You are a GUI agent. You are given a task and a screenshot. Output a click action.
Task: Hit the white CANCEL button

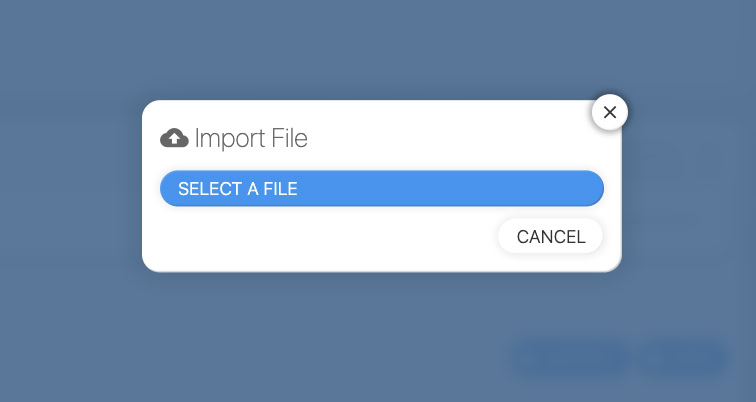pyautogui.click(x=550, y=237)
